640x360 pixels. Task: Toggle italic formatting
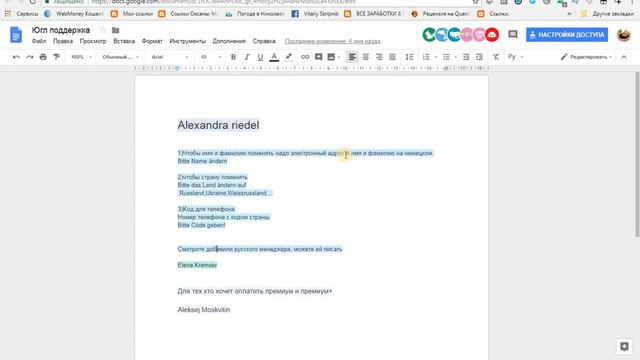pos(247,57)
